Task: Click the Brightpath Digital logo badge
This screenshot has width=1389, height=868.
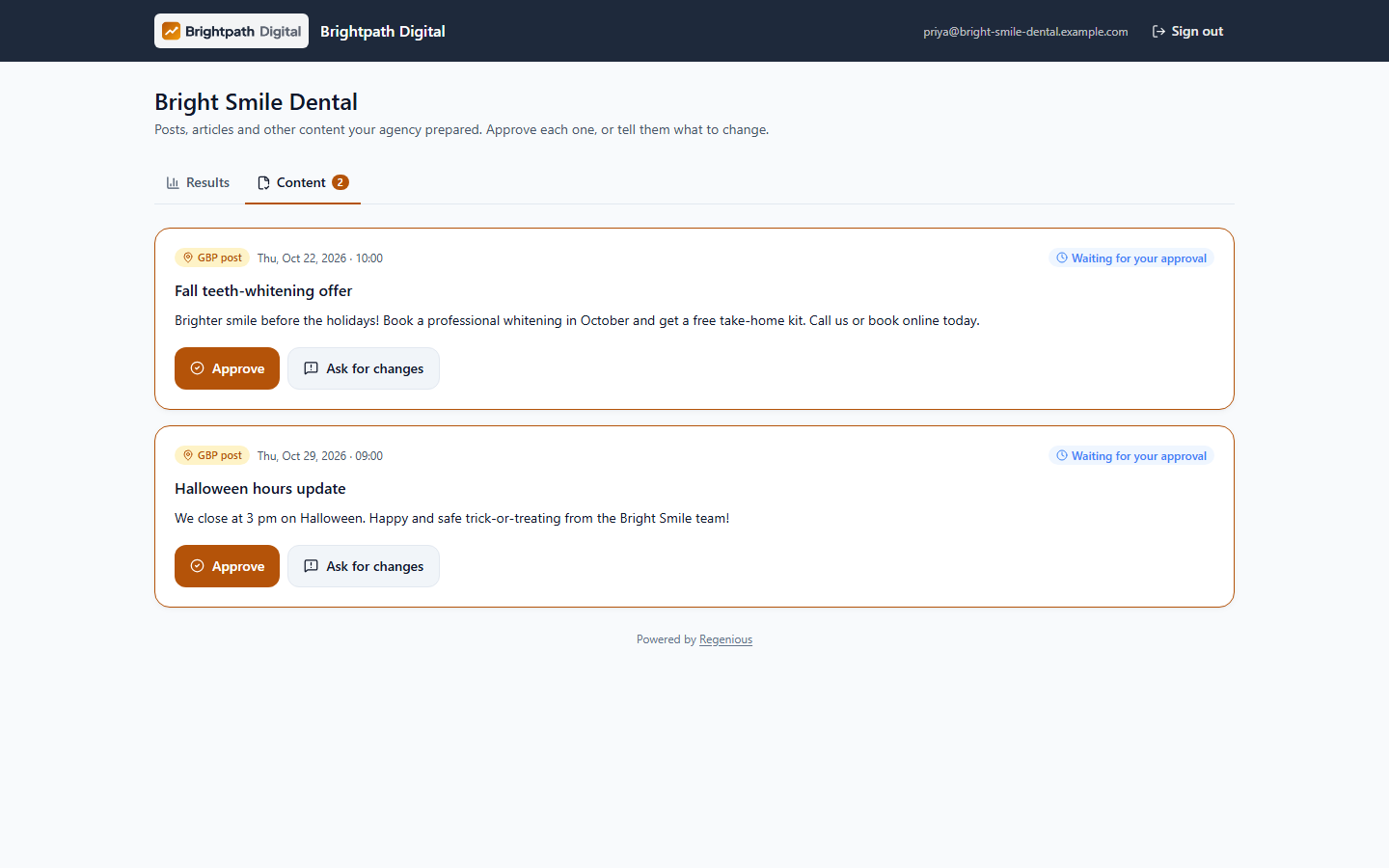Action: point(231,31)
